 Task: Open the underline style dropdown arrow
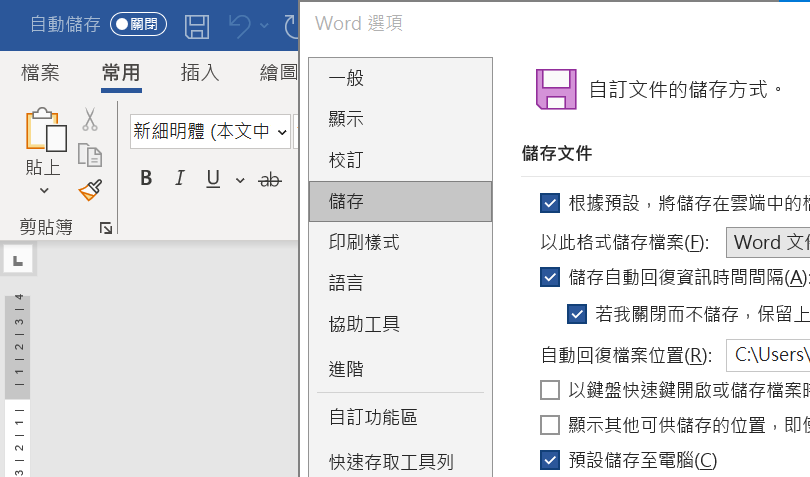click(240, 180)
